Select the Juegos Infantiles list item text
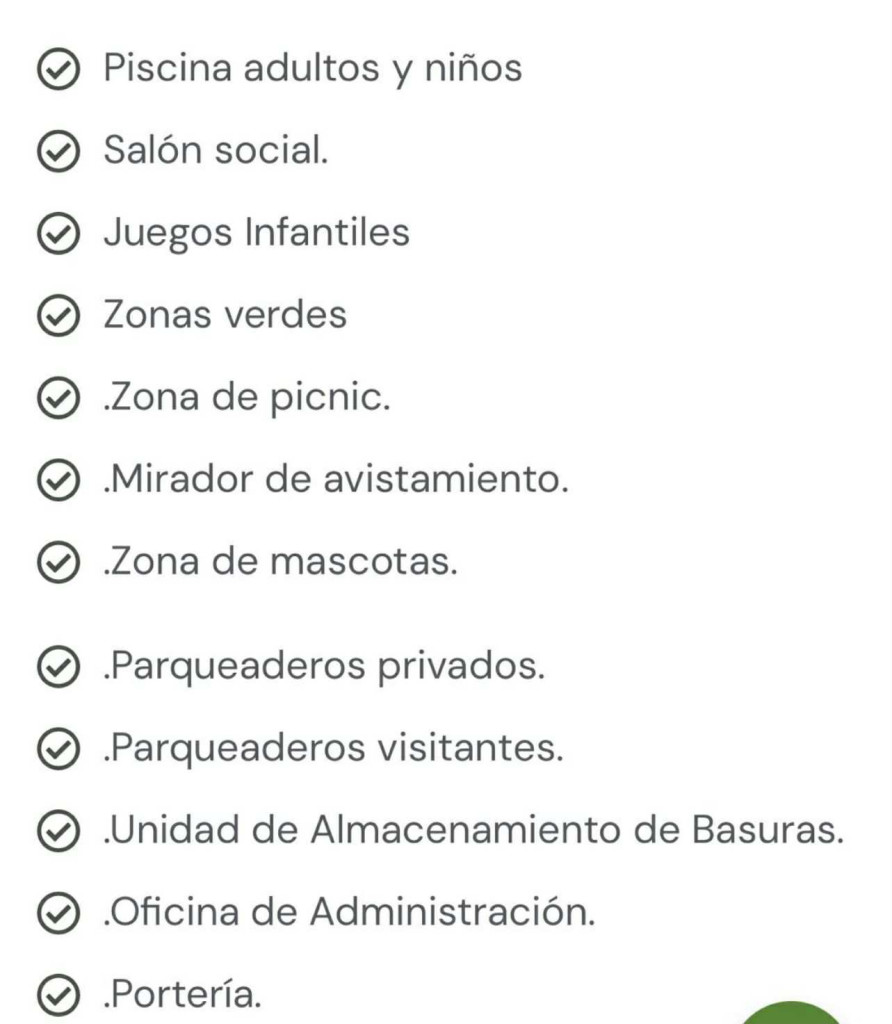This screenshot has height=1024, width=892. pos(256,234)
